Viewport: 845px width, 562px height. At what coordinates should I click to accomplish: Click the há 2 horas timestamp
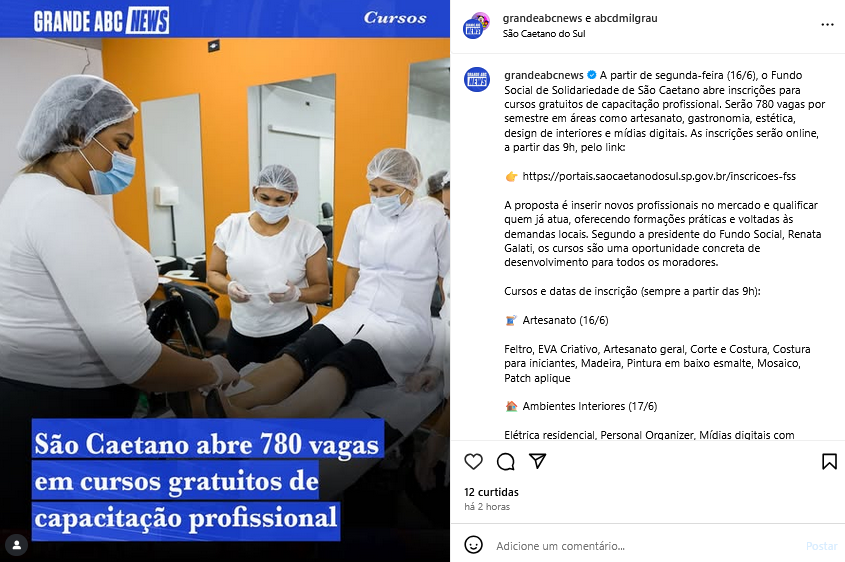click(x=487, y=507)
